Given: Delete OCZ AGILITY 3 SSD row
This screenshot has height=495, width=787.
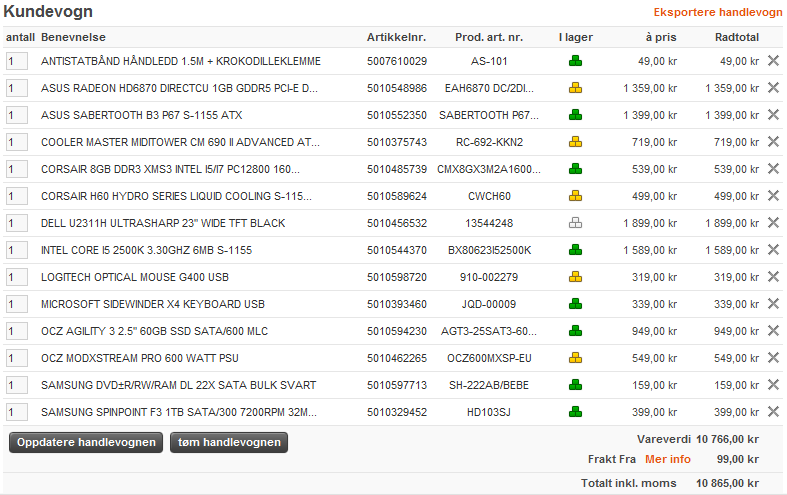Looking at the screenshot, I should pyautogui.click(x=773, y=331).
